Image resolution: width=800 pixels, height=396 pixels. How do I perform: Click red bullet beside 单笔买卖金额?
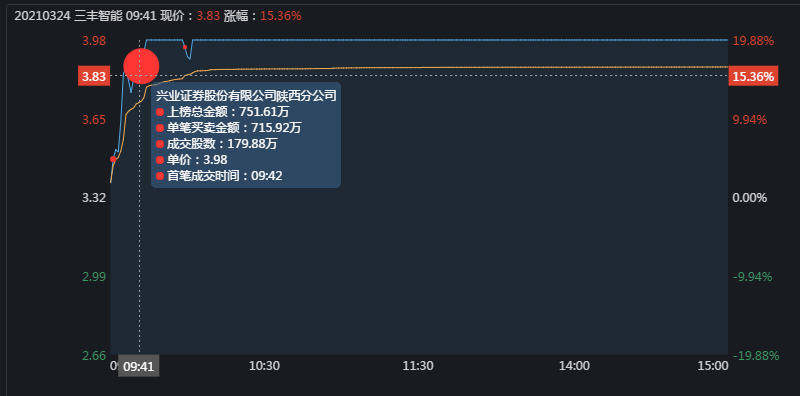pyautogui.click(x=160, y=128)
